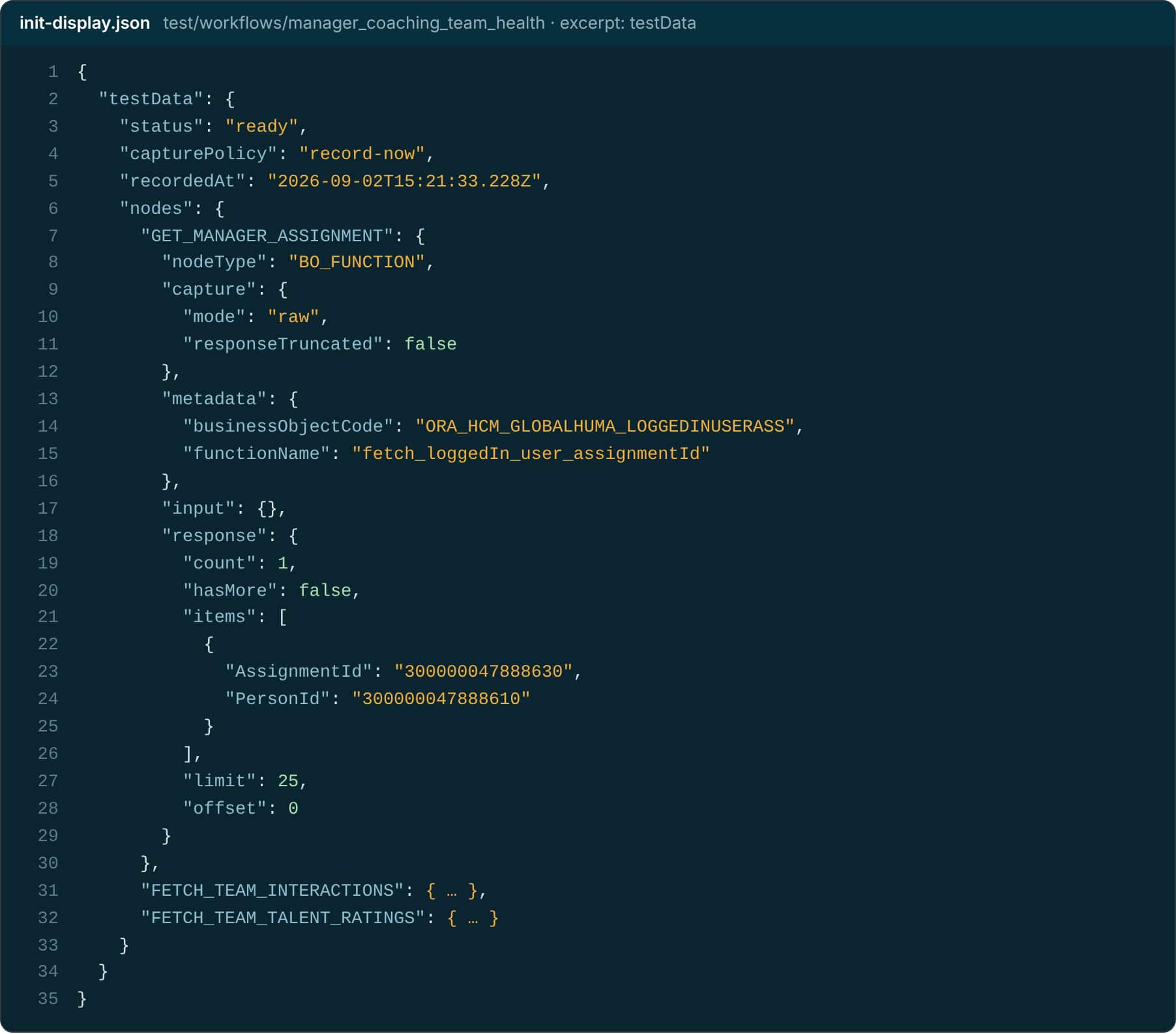Click the "BO_FUNCTION" nodeType value
1176x1034 pixels.
click(x=357, y=262)
